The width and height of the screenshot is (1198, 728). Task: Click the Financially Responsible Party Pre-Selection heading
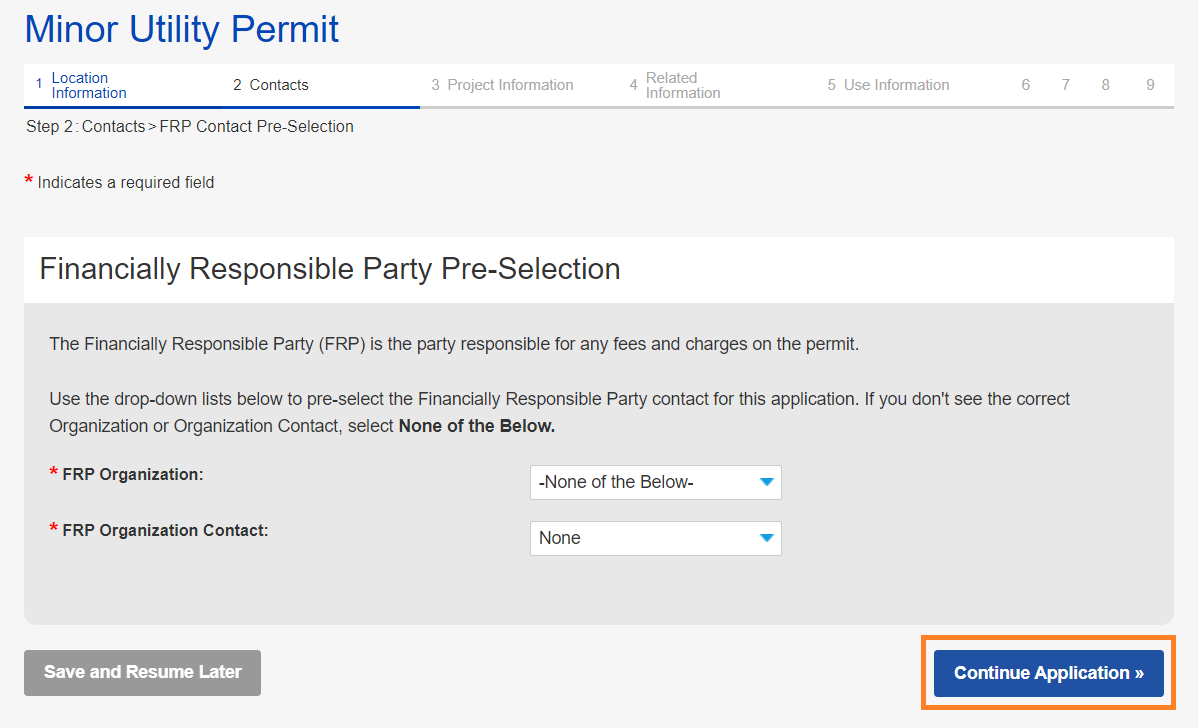[x=330, y=269]
